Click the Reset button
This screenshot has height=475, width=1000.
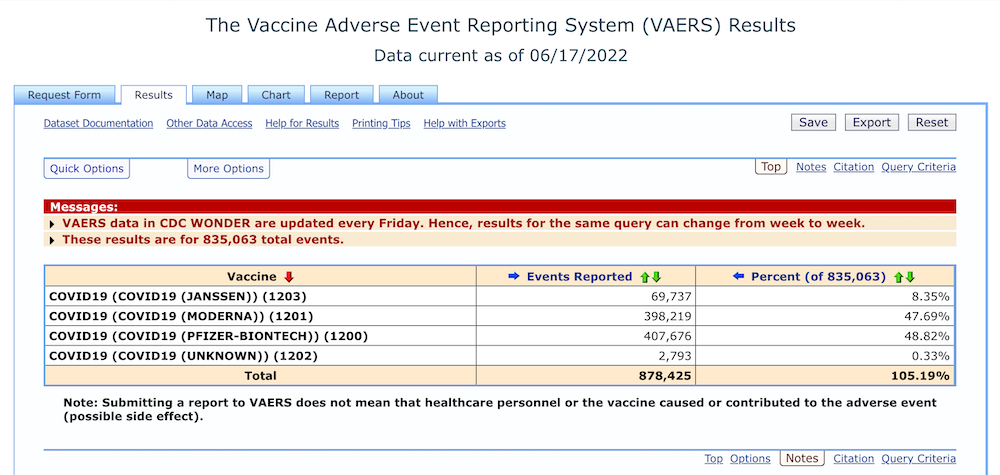[932, 122]
